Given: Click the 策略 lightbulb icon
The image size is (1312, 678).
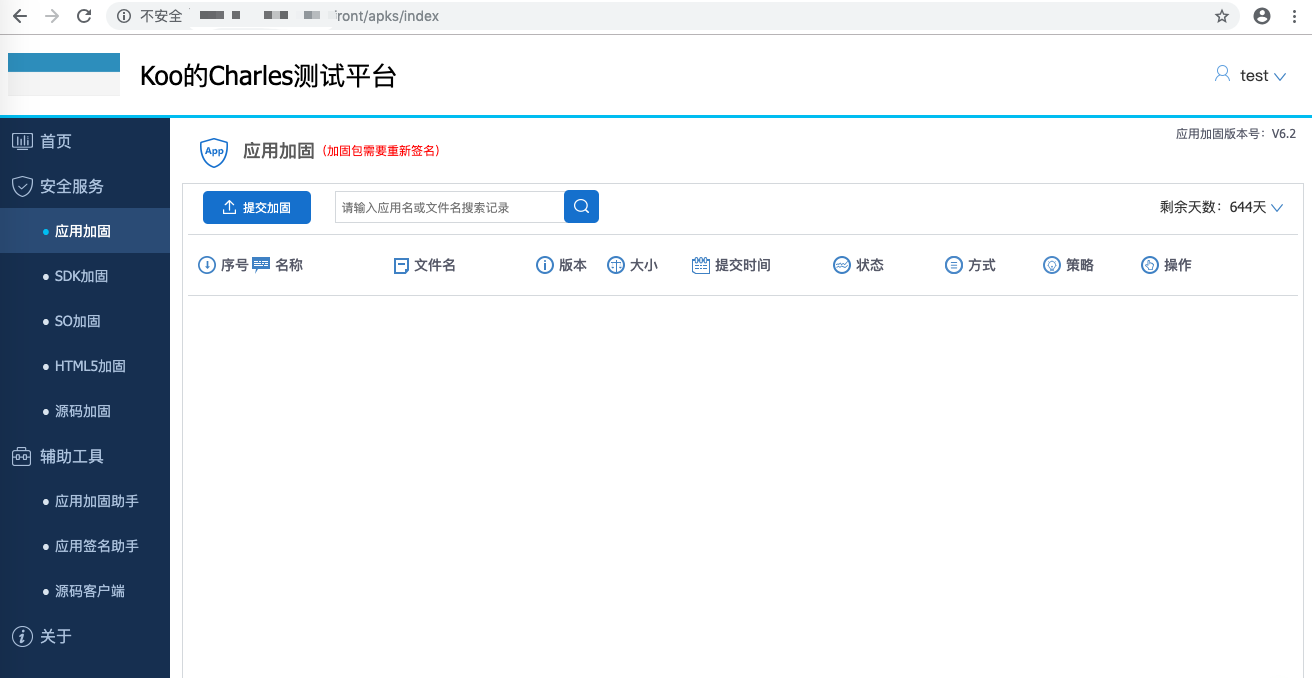Looking at the screenshot, I should [x=1052, y=265].
